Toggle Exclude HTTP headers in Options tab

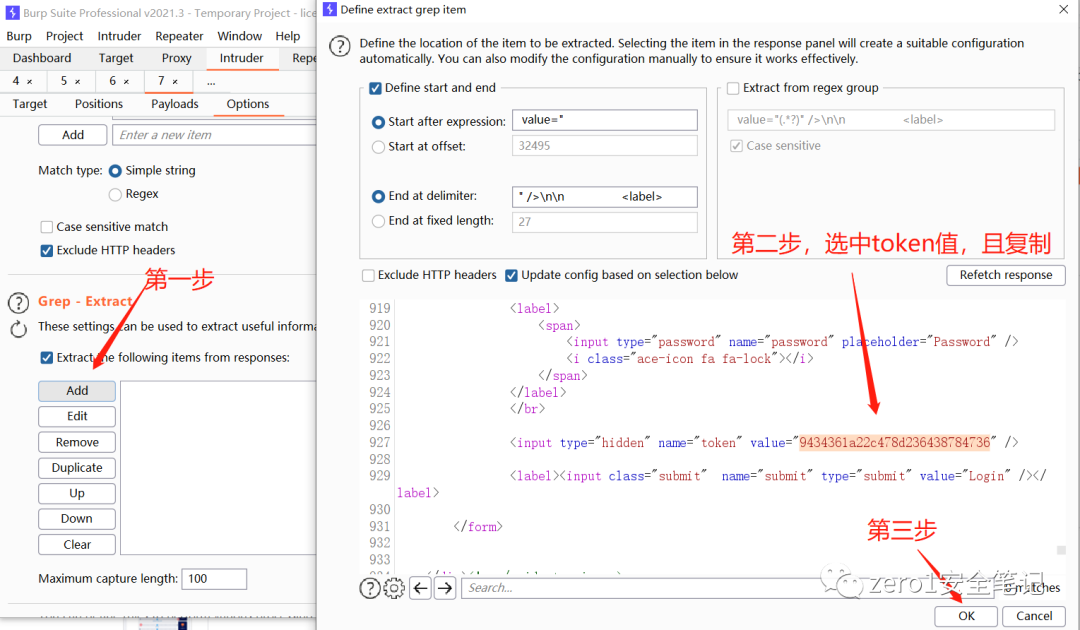click(x=47, y=251)
